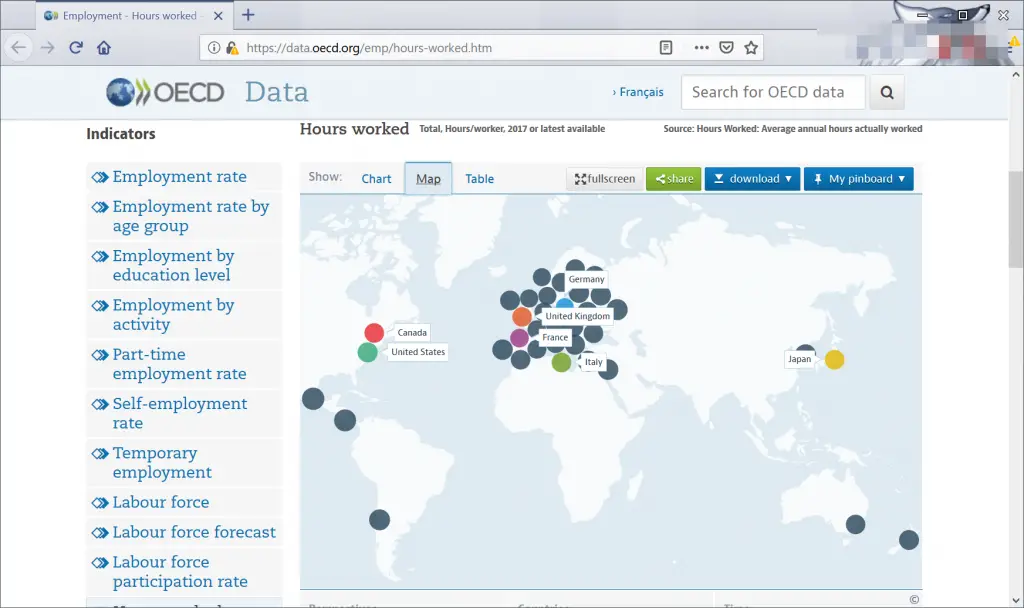Screen dimensions: 1024x608
Task: Click the magnifier search button
Action: tap(886, 92)
